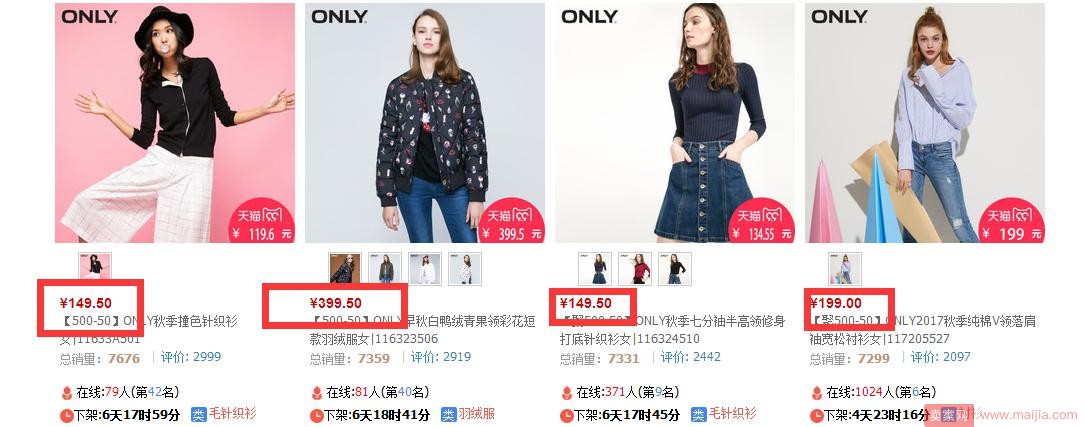Click the ¥399.50 price of the down jacket
Viewport: 1084px width, 427px height.
click(335, 303)
